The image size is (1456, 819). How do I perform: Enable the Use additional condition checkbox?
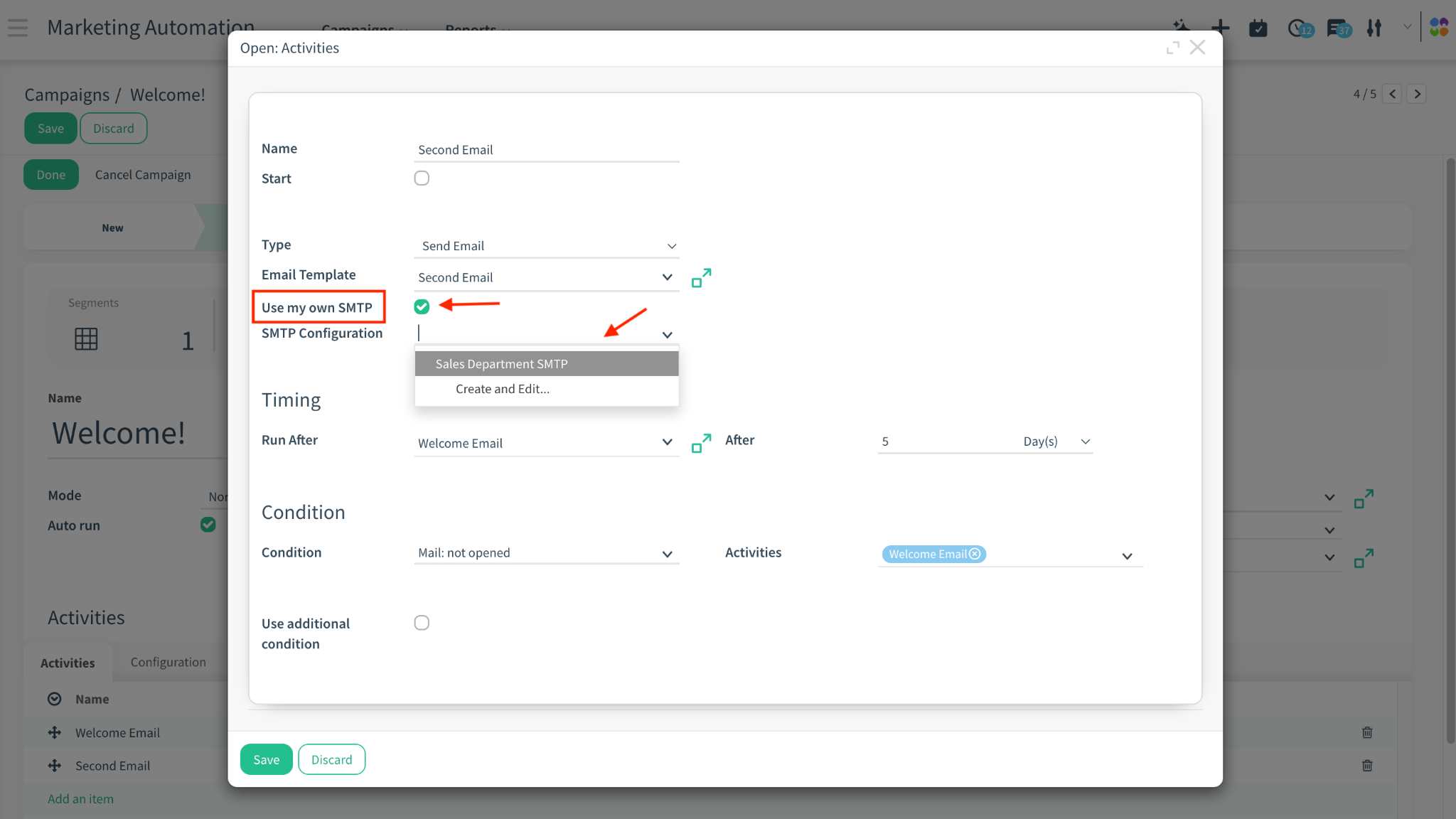click(422, 622)
